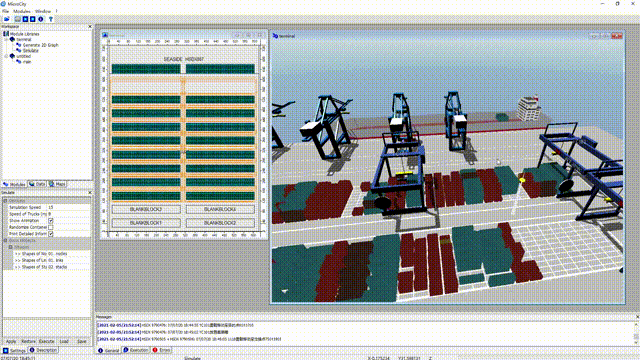Switch to the Maps tab
640x360 pixels.
pyautogui.click(x=57, y=184)
